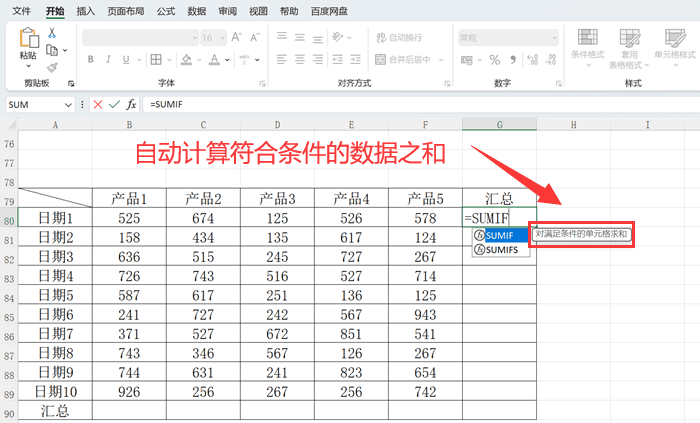The width and height of the screenshot is (700, 423).
Task: Expand the Name Box dropdown showing SUM
Action: coord(68,105)
